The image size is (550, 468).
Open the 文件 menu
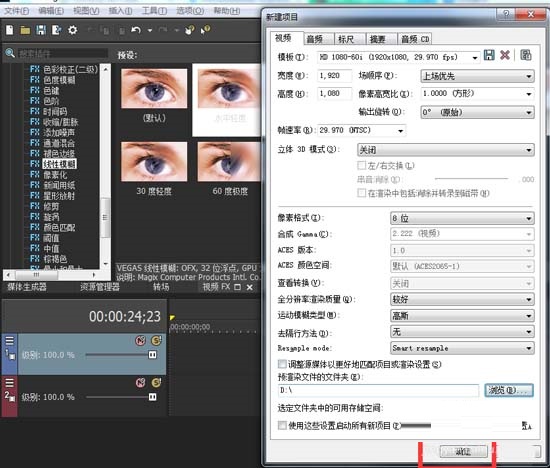click(x=17, y=11)
